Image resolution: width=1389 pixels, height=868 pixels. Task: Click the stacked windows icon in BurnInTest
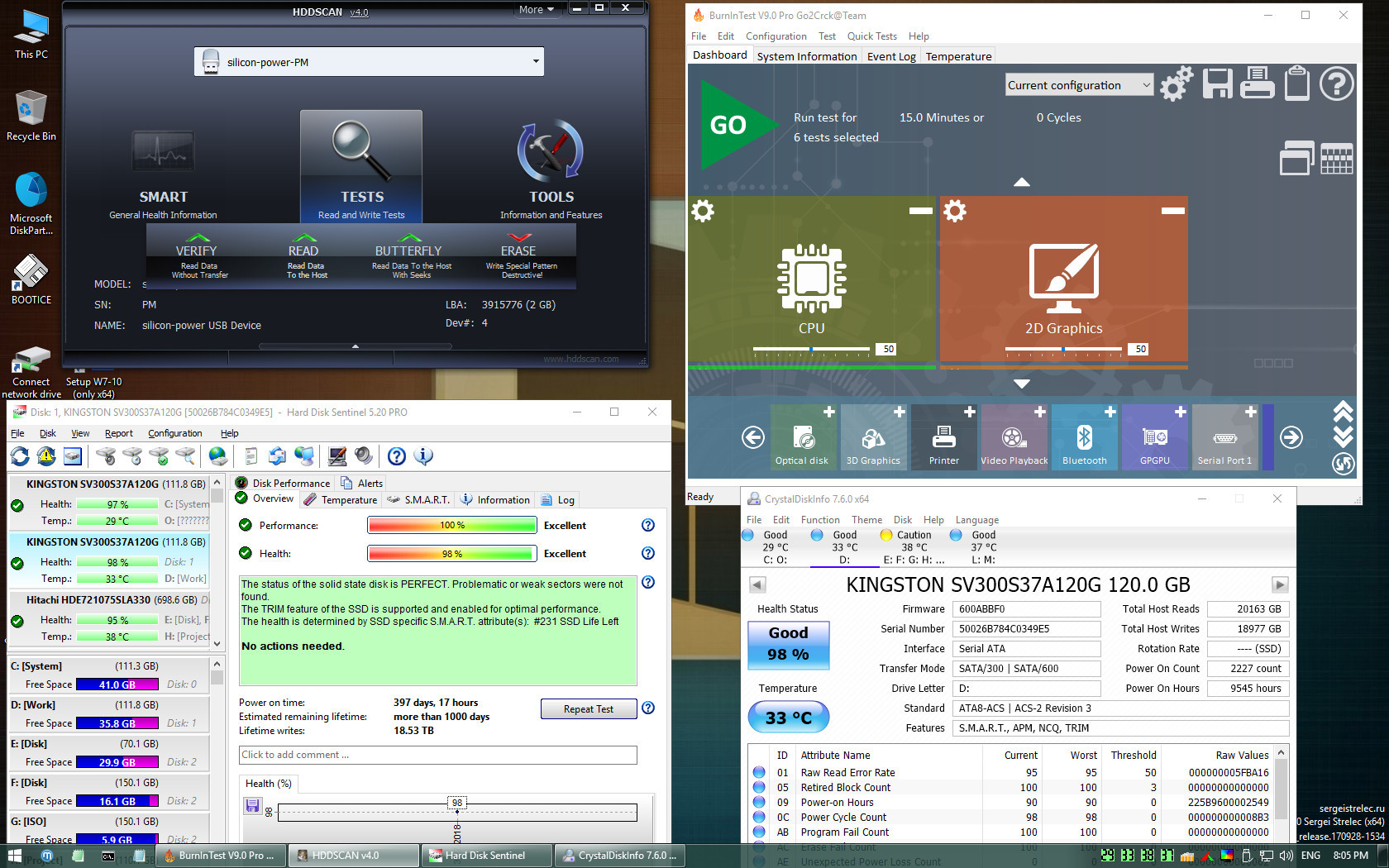(1296, 159)
